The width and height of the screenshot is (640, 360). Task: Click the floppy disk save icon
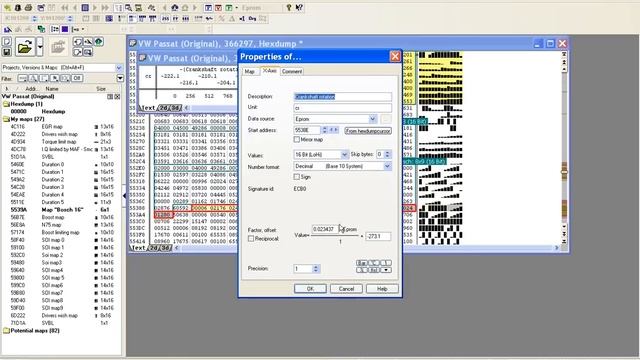click(x=7, y=52)
